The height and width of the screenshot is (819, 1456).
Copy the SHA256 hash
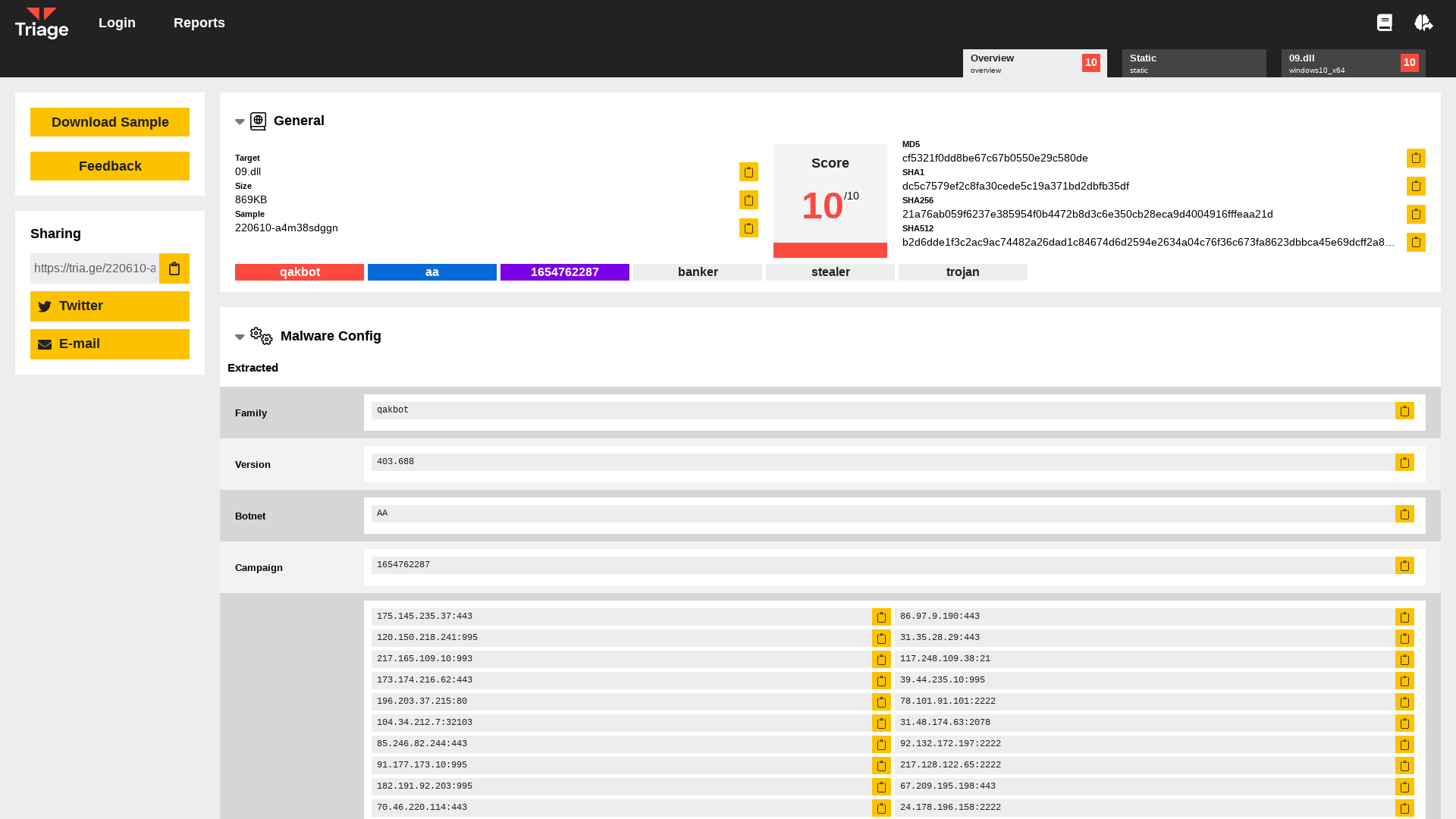pos(1416,214)
